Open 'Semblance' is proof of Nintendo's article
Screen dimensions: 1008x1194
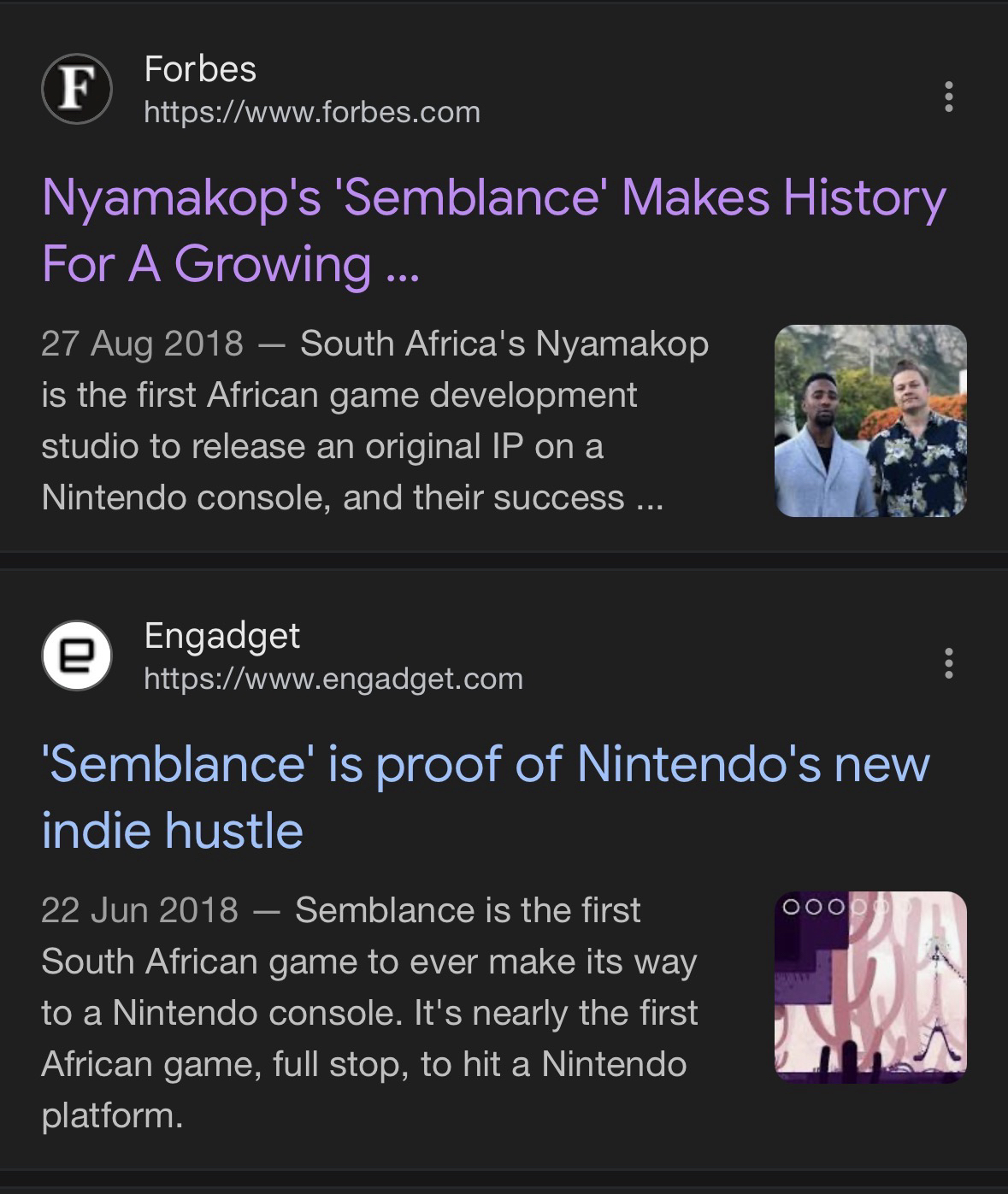(x=485, y=764)
